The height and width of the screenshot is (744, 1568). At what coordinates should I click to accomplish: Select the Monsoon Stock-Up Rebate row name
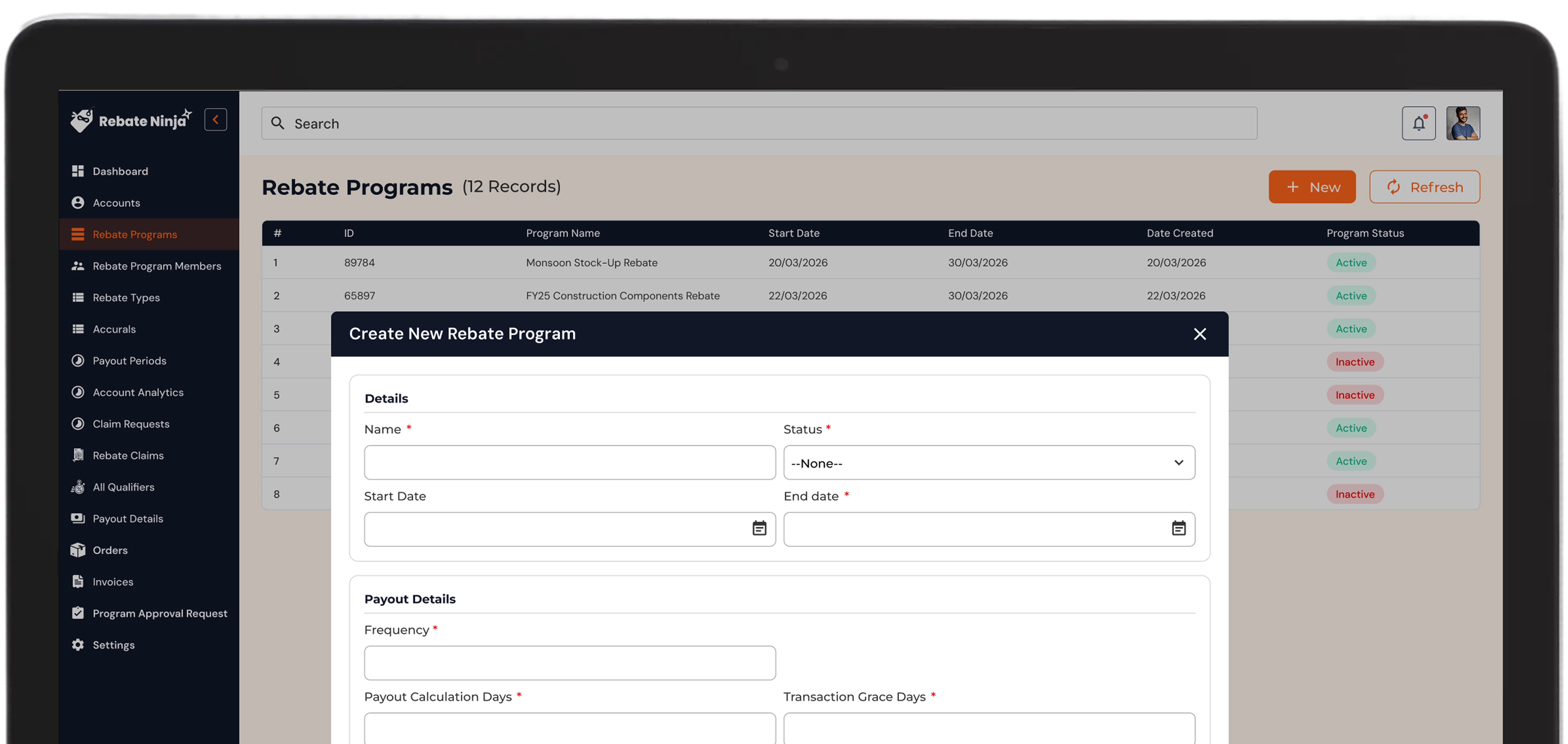(592, 262)
